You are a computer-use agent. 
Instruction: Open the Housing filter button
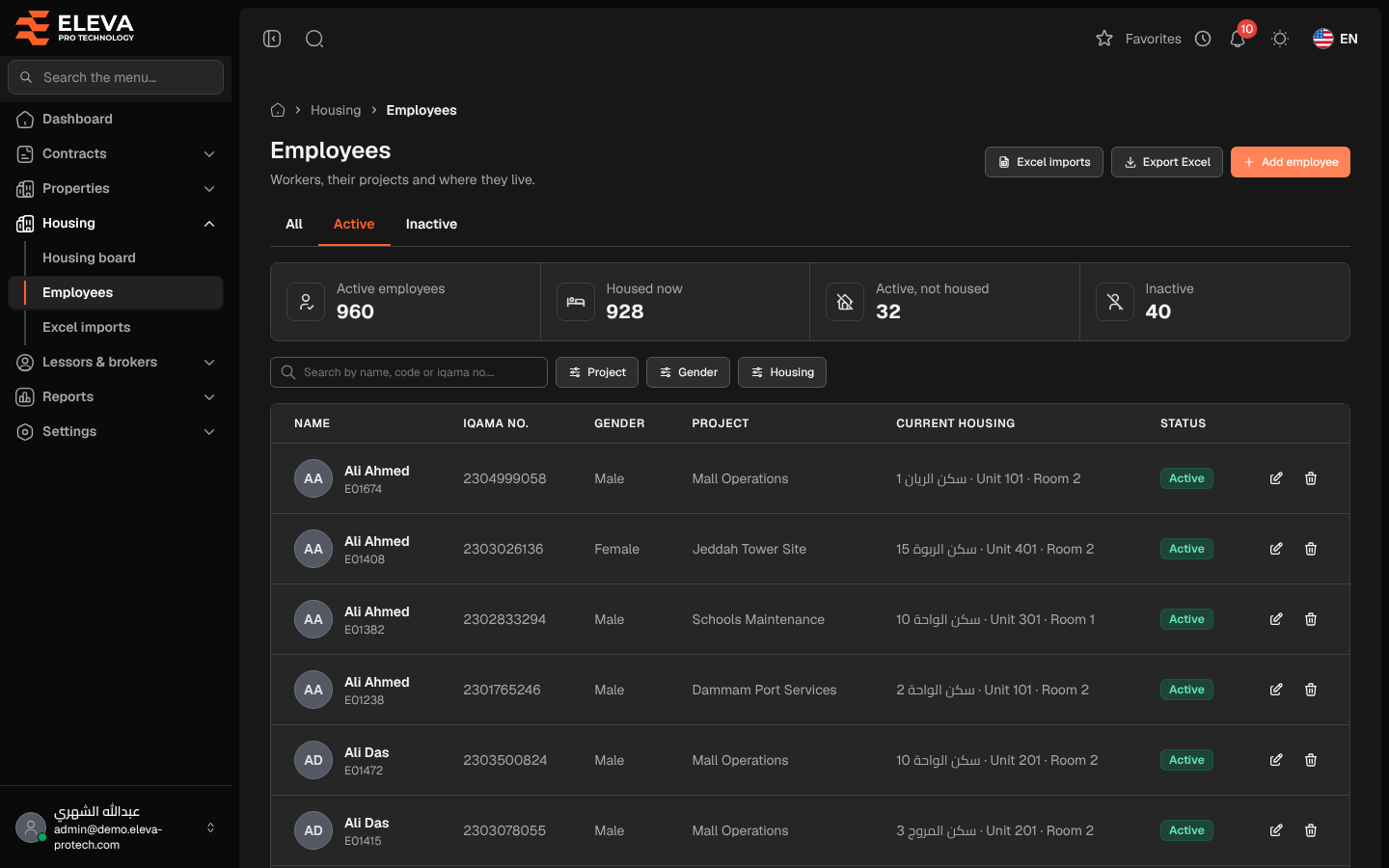click(x=782, y=372)
